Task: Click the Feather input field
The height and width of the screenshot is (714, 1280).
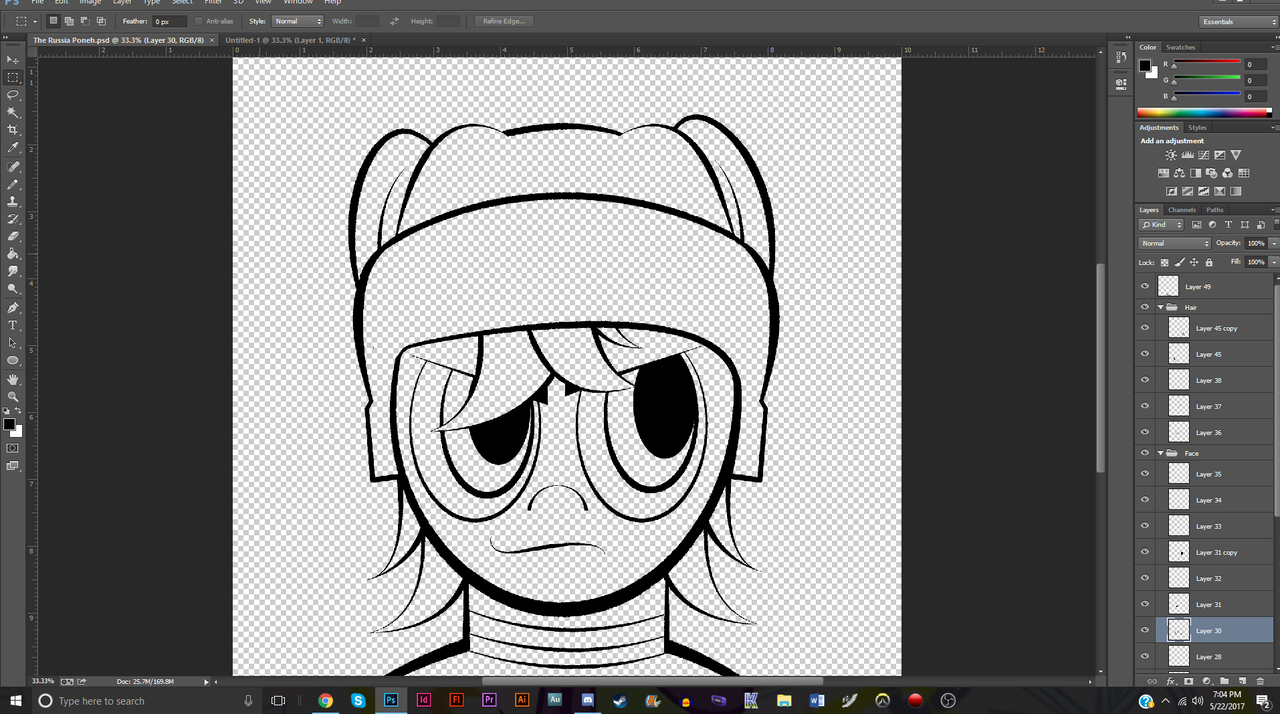Action: point(169,21)
